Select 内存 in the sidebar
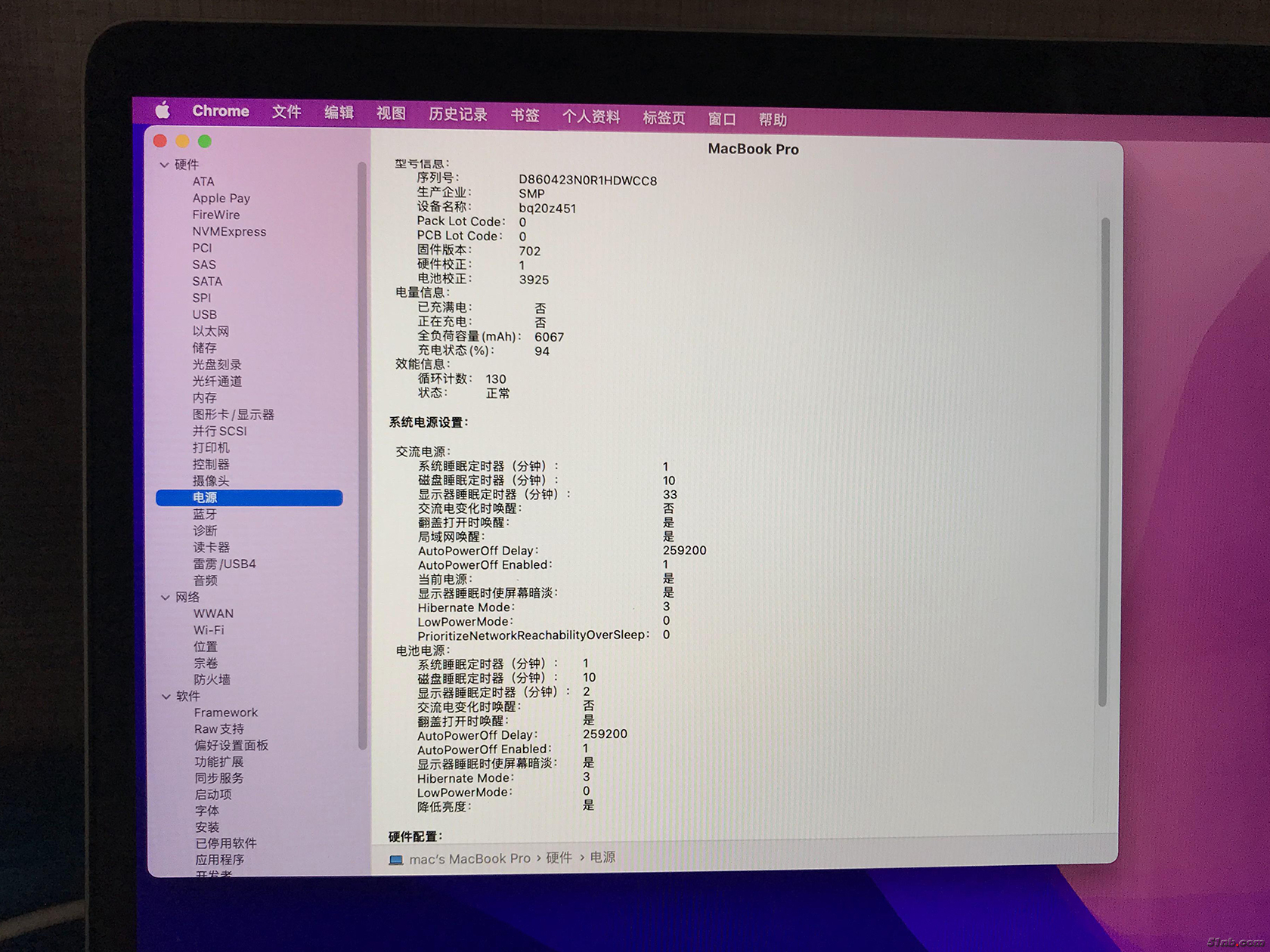The width and height of the screenshot is (1270, 952). pyautogui.click(x=204, y=397)
